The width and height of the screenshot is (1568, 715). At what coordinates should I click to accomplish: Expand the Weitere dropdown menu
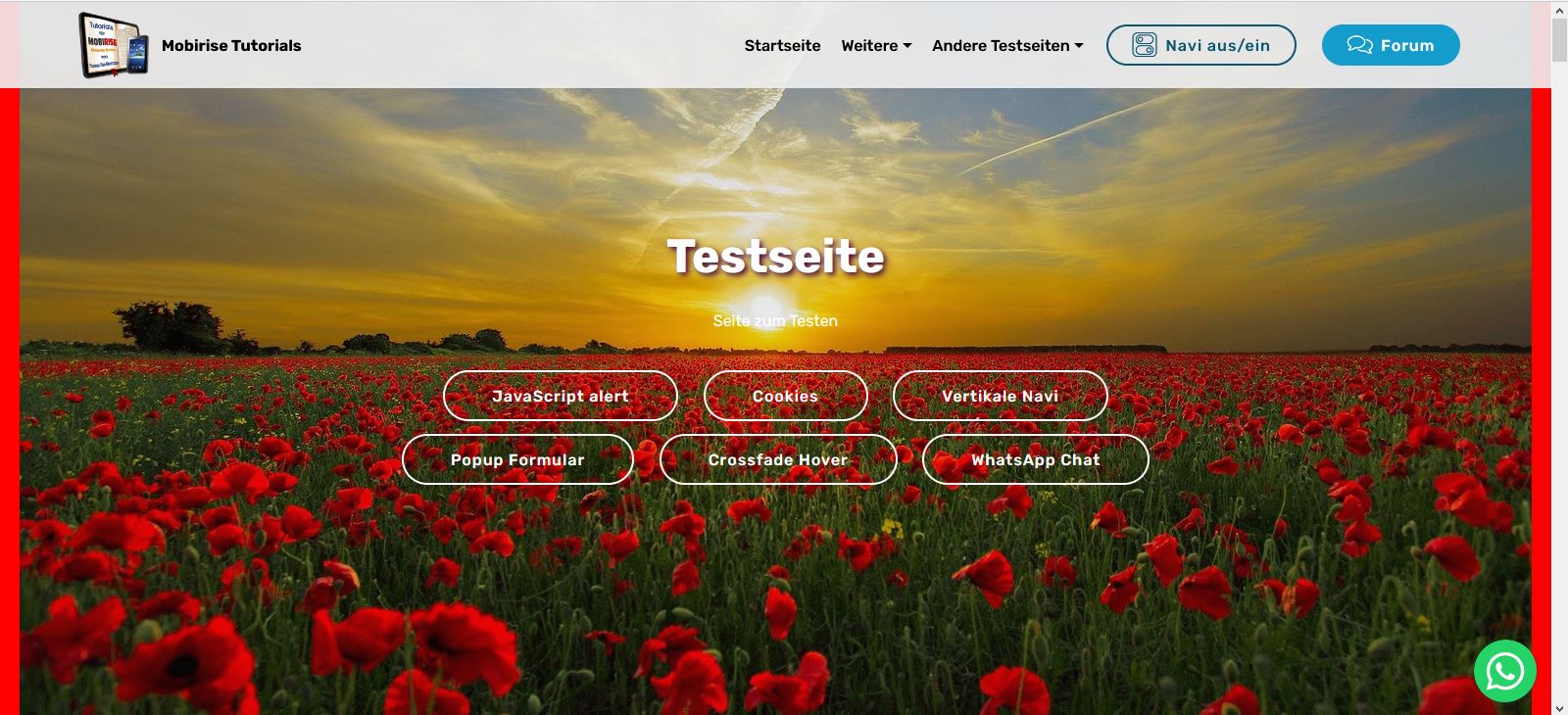[x=875, y=45]
